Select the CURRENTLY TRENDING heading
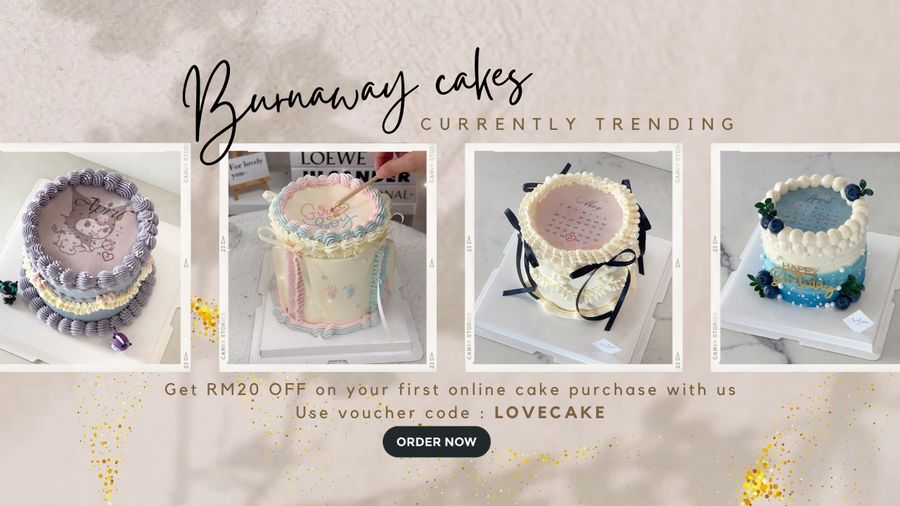 (x=578, y=124)
